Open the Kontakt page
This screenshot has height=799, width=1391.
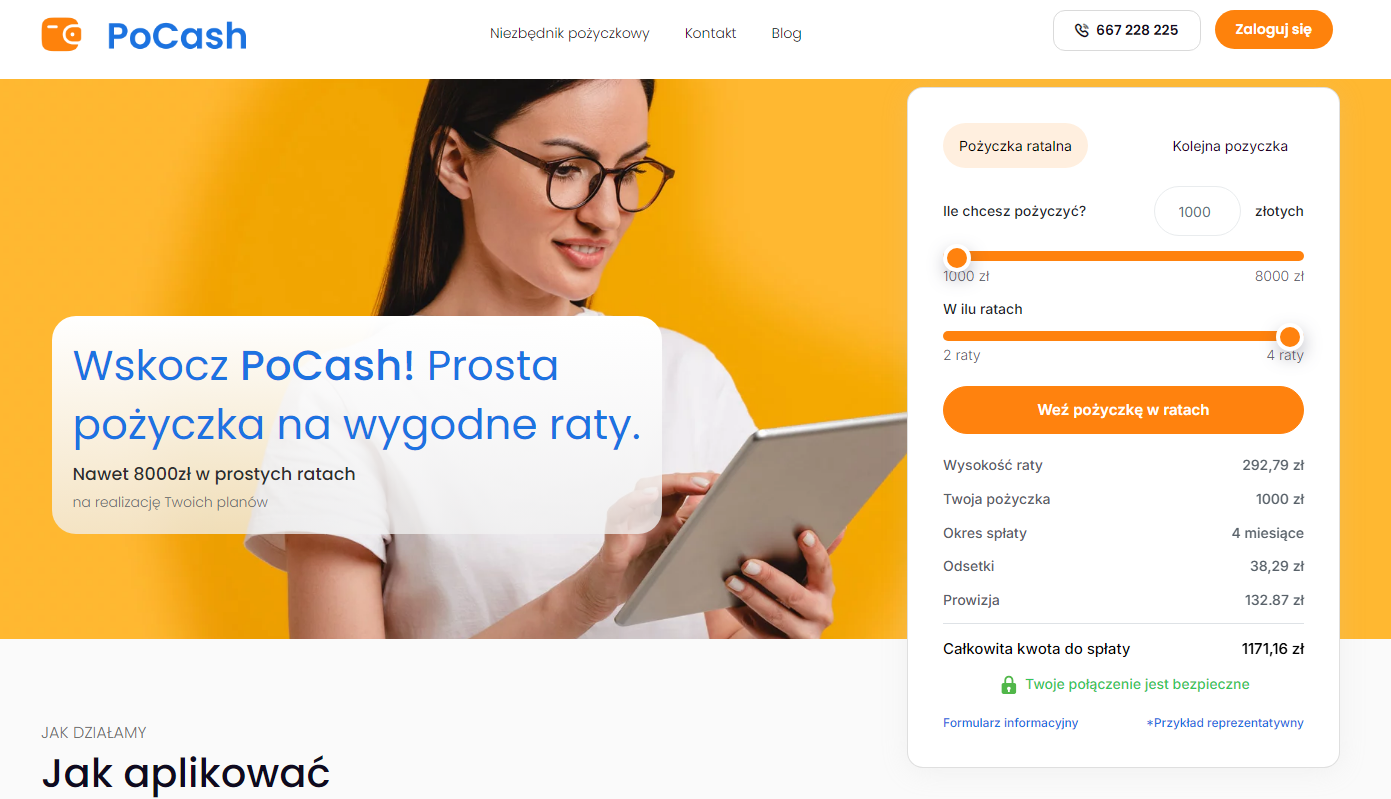click(711, 33)
